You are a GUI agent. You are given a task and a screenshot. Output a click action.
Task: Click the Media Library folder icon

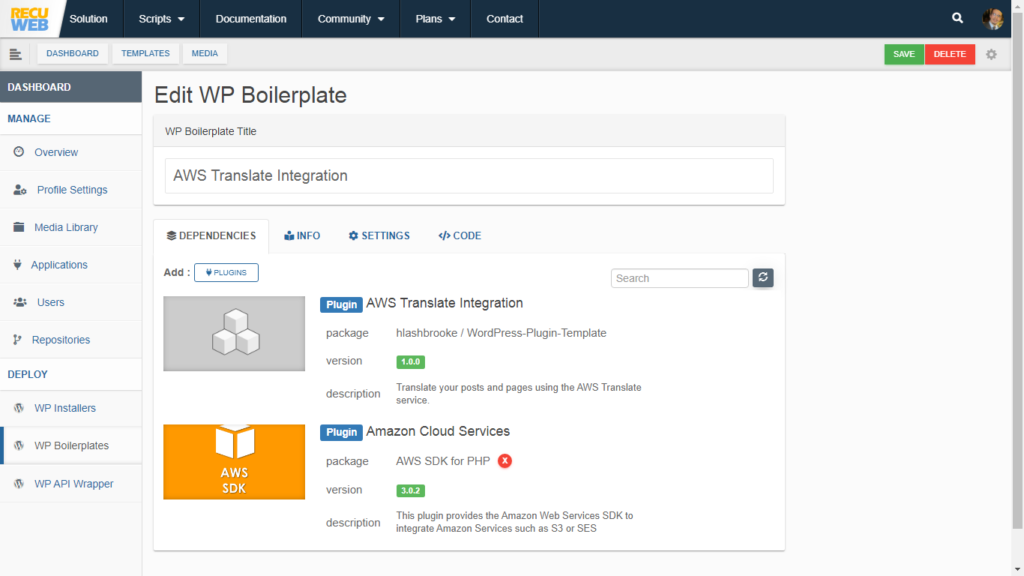pyautogui.click(x=19, y=227)
